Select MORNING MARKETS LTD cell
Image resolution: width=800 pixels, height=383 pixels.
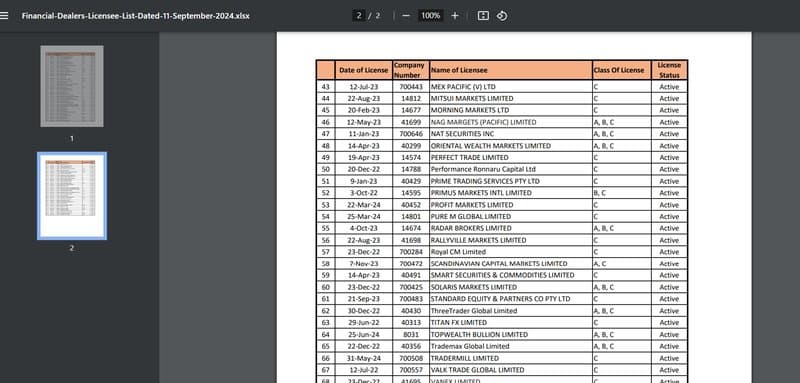[x=511, y=110]
